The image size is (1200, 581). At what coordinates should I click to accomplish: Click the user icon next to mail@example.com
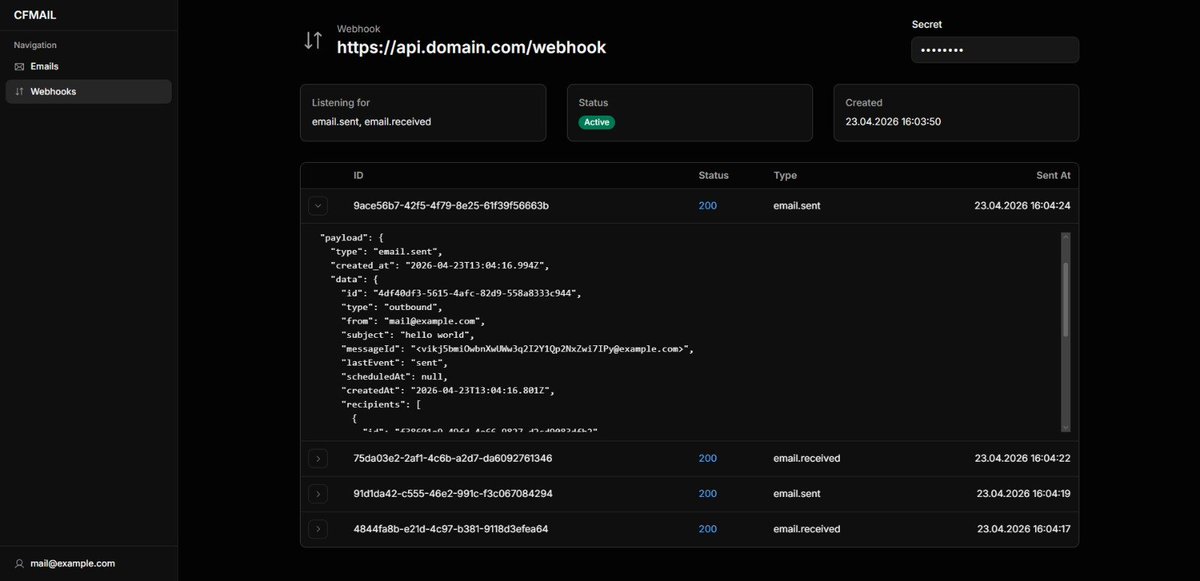19,563
